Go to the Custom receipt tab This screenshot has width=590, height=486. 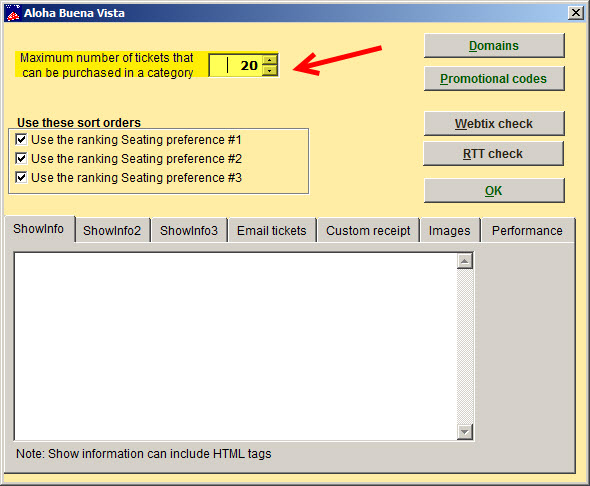[368, 230]
